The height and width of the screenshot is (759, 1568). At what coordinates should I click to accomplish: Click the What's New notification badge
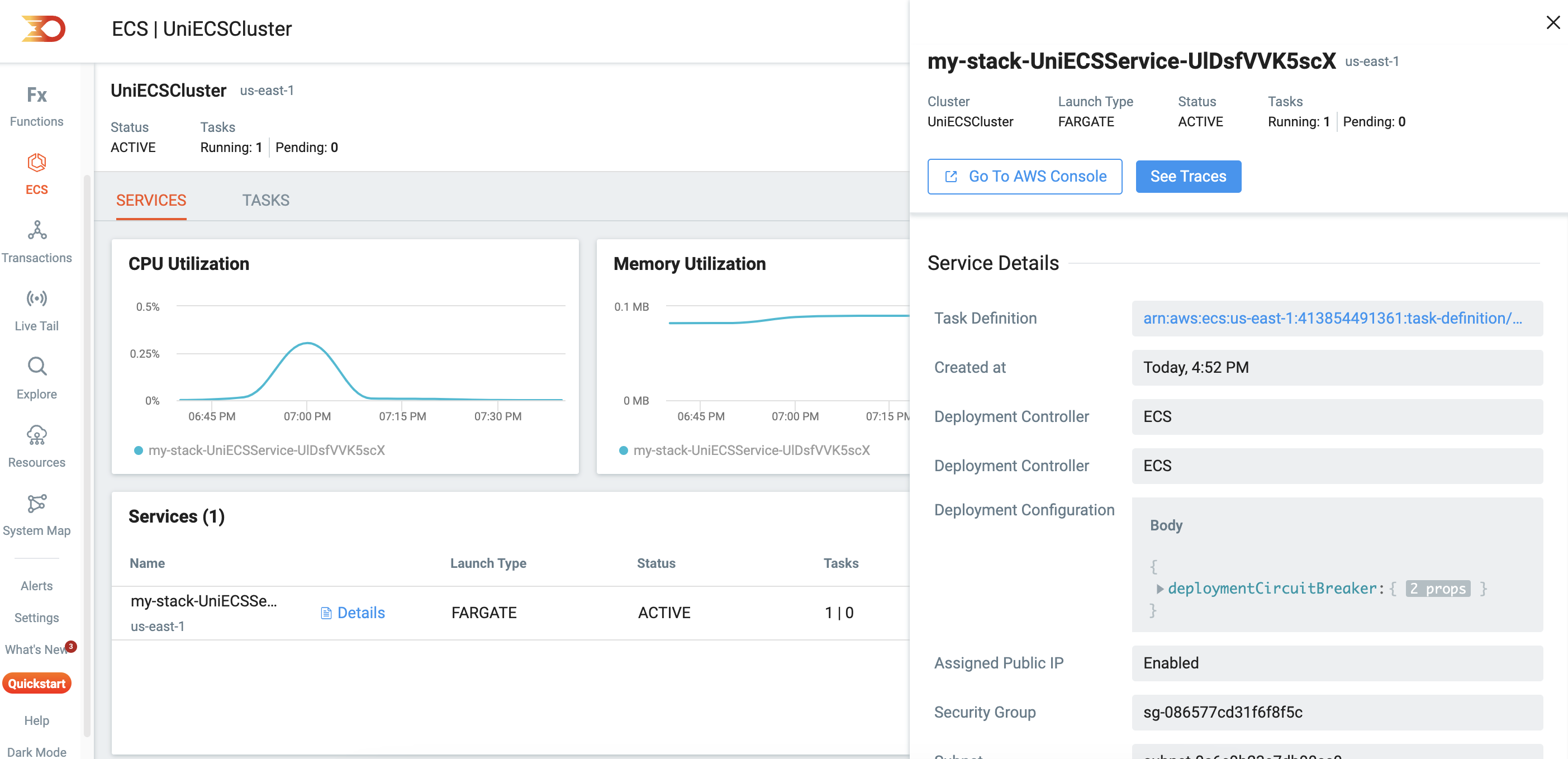coord(71,647)
